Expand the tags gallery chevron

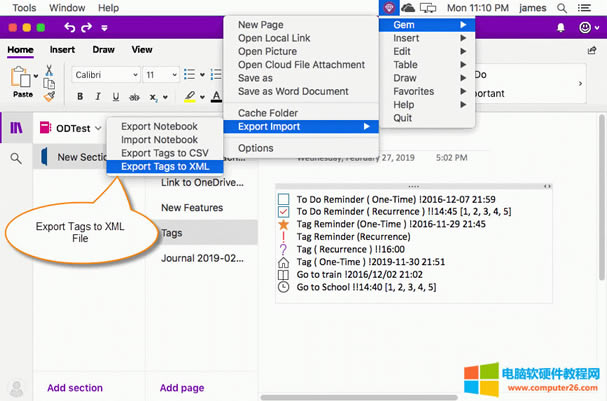[580, 84]
